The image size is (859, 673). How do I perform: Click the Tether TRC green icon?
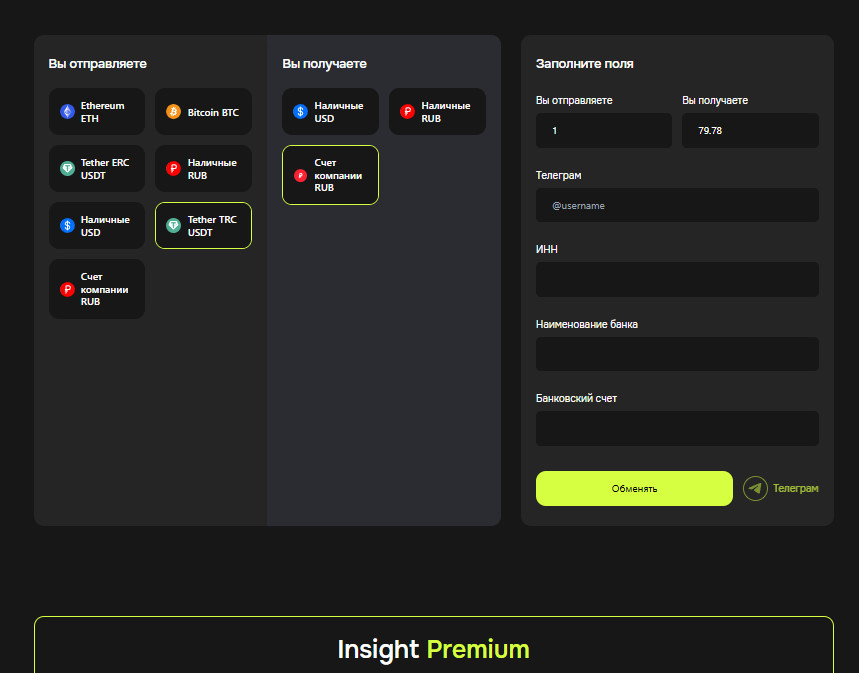(x=173, y=226)
